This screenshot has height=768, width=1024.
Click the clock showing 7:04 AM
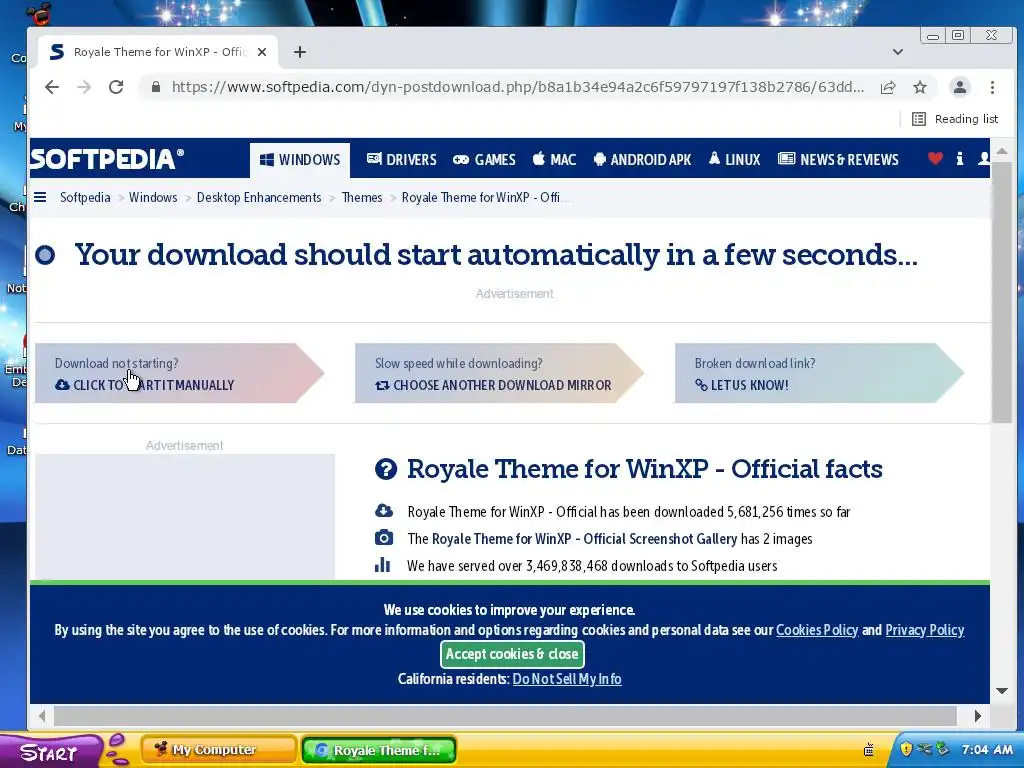(987, 750)
